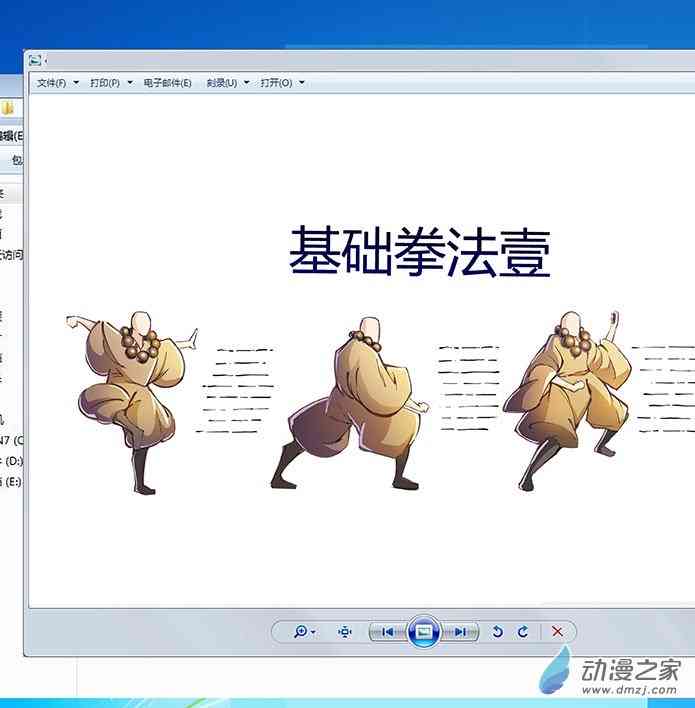The image size is (695, 708).
Task: Open the 刻录(U) menu
Action: click(222, 83)
